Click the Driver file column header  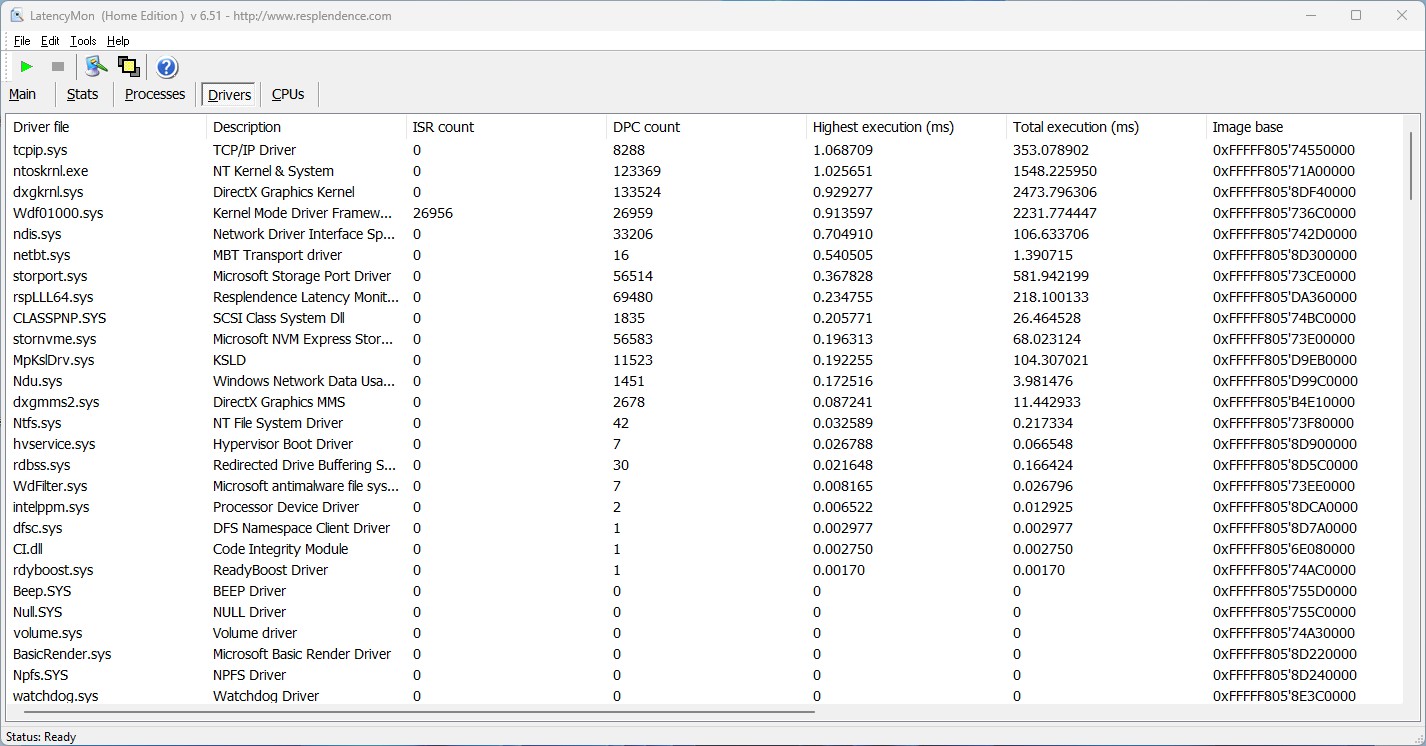tap(42, 127)
